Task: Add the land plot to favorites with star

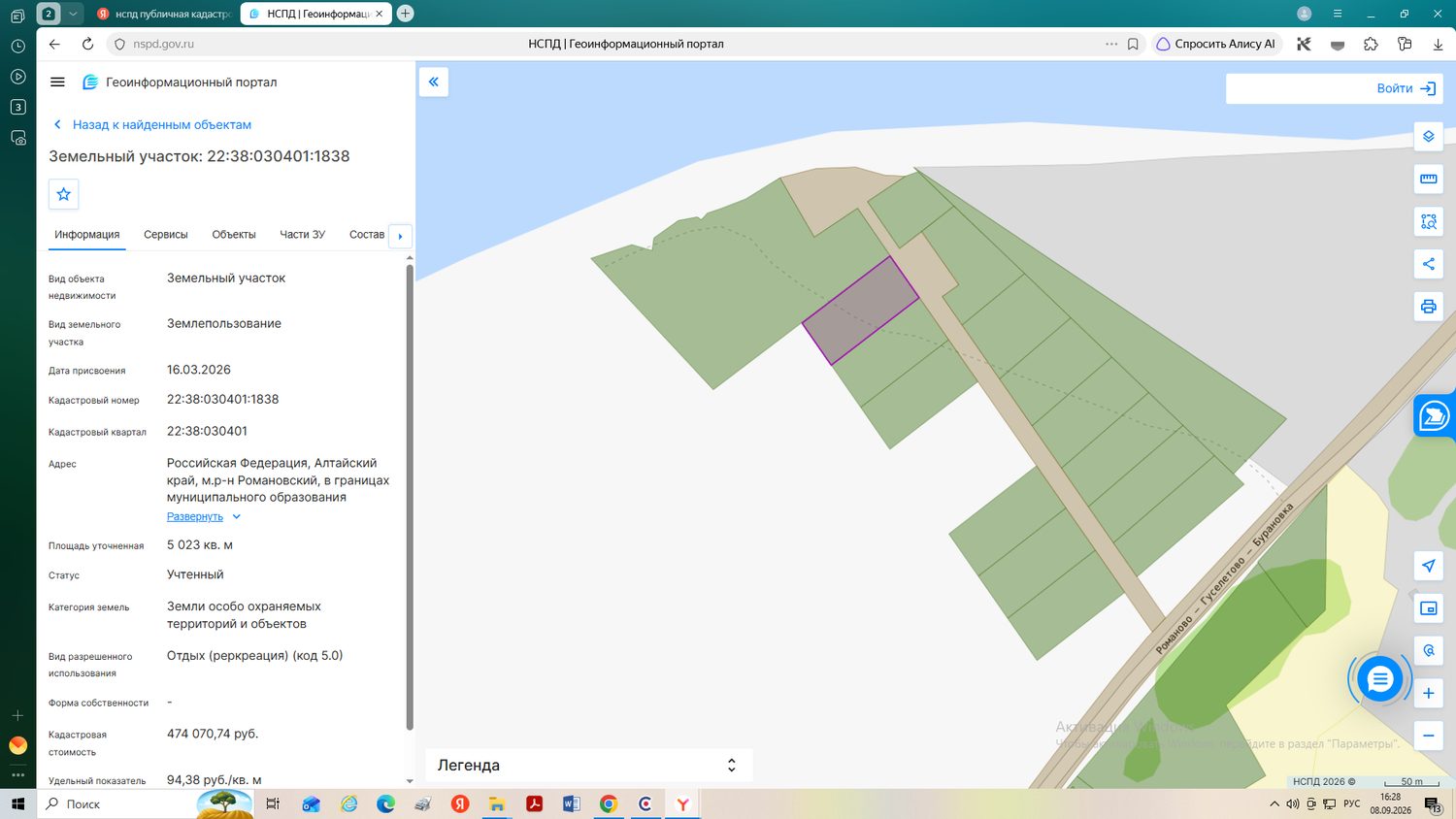Action: [x=64, y=194]
